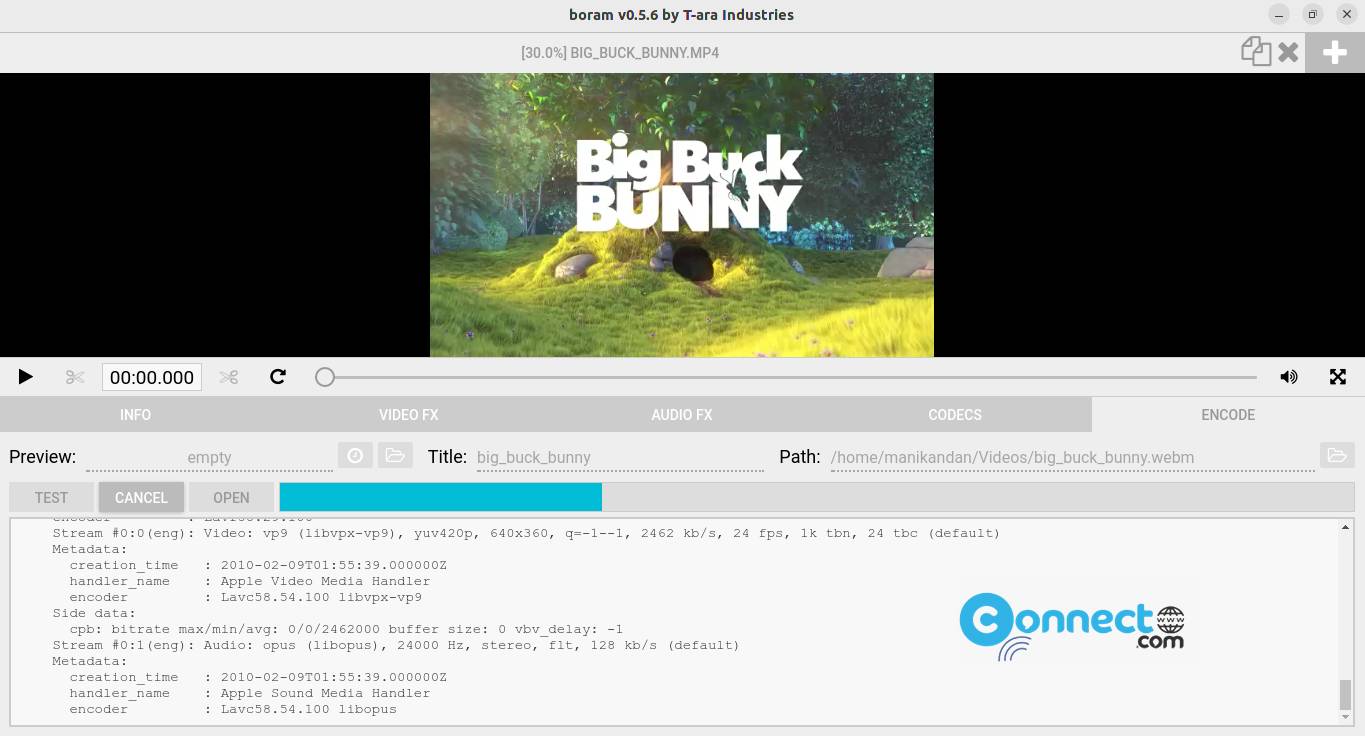
Task: Toggle fullscreen with the expand arrows icon
Action: (1338, 377)
